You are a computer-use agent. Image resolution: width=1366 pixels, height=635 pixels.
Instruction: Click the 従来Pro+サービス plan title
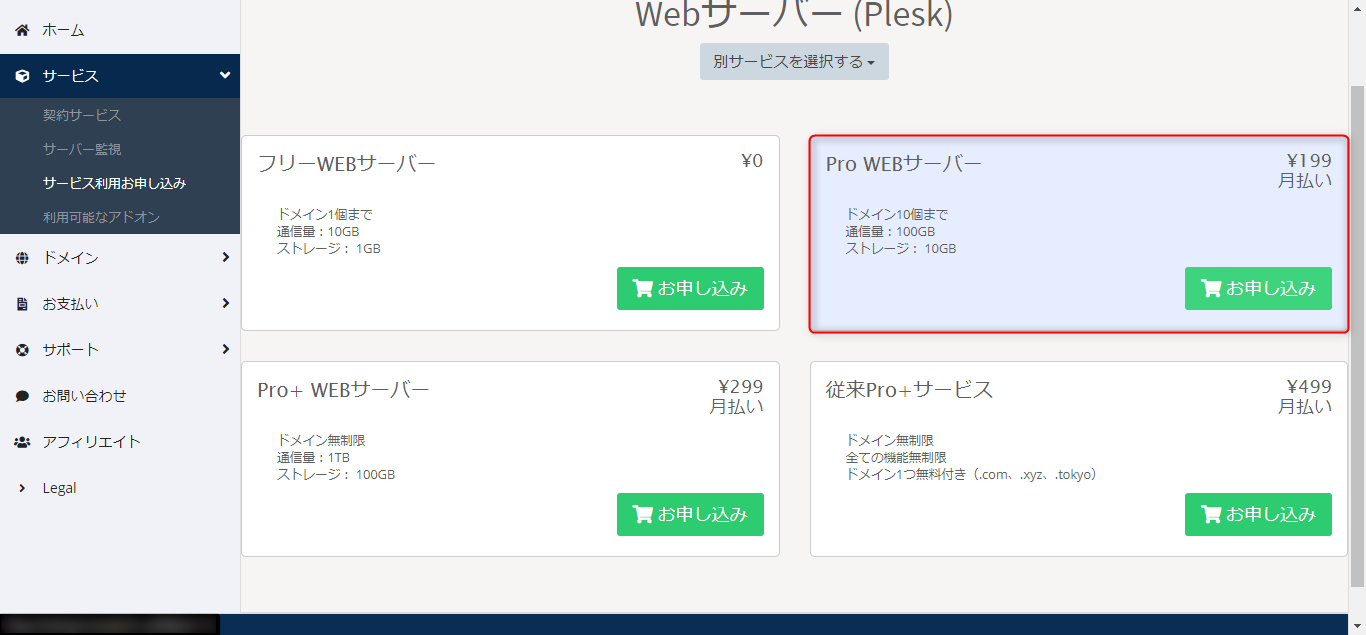pyautogui.click(x=910, y=390)
